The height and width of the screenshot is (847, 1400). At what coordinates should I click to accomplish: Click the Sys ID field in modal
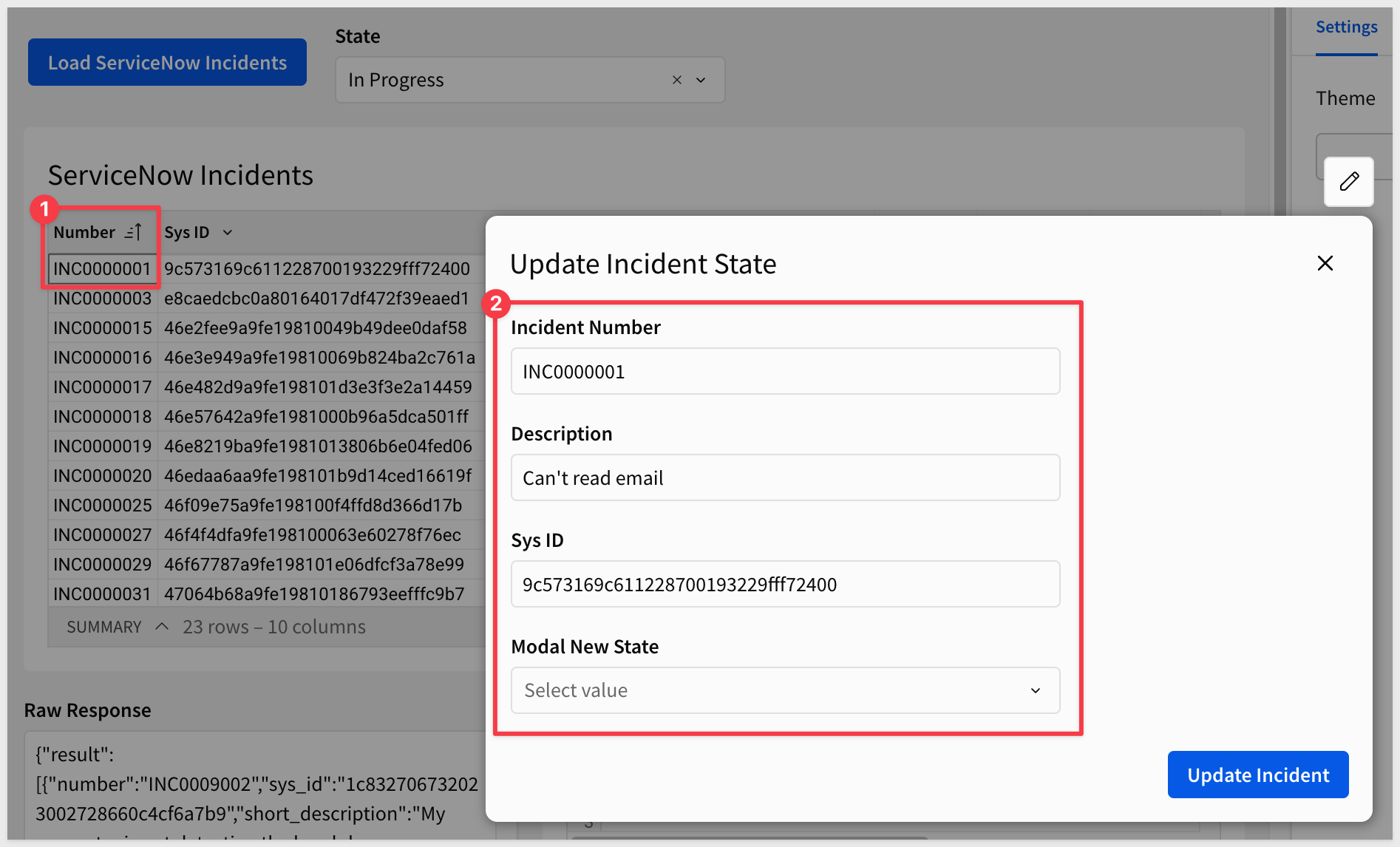point(785,585)
